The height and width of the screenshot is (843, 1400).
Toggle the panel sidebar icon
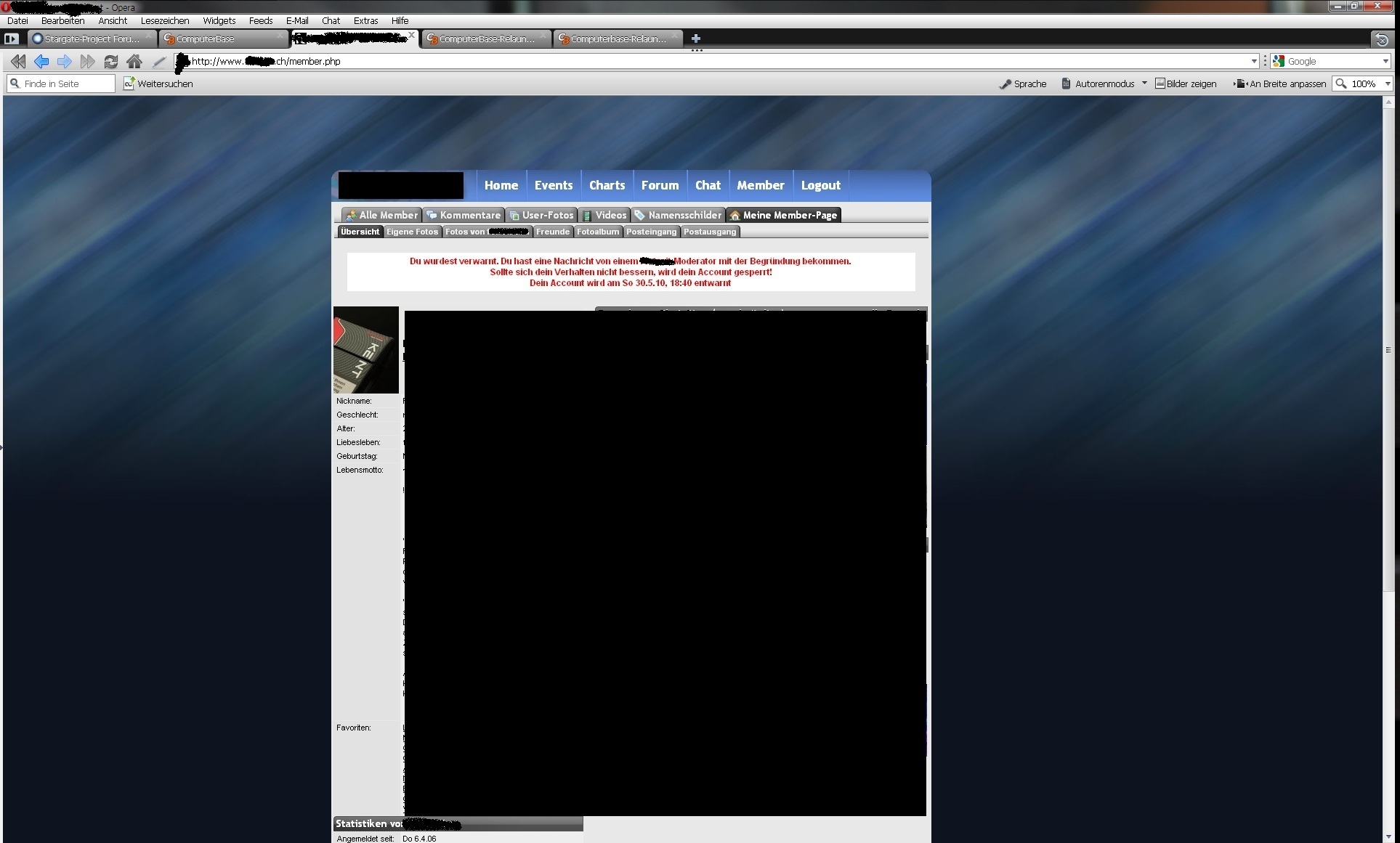tap(11, 38)
